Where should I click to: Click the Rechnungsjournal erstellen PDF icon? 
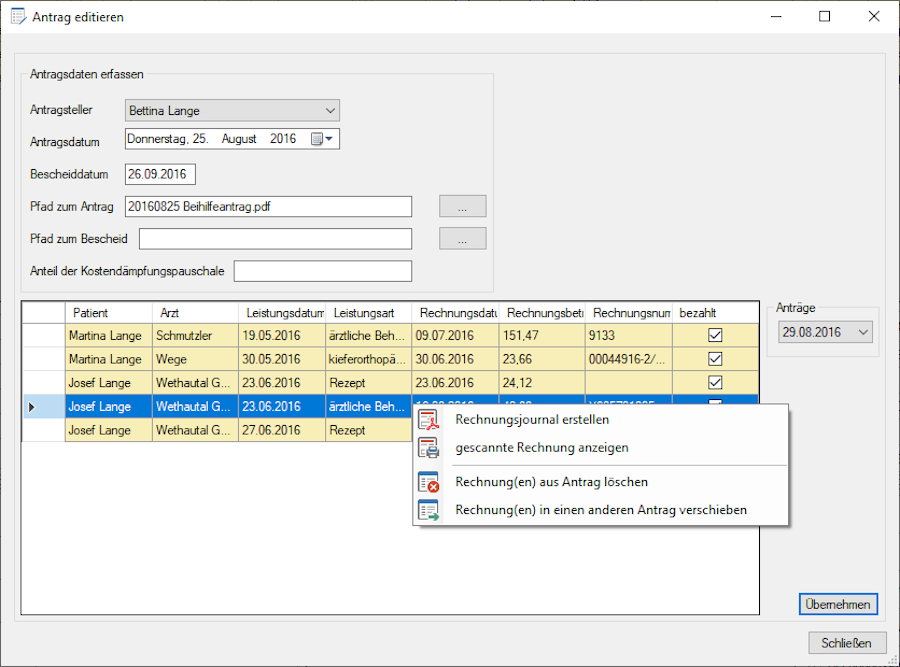pos(428,420)
